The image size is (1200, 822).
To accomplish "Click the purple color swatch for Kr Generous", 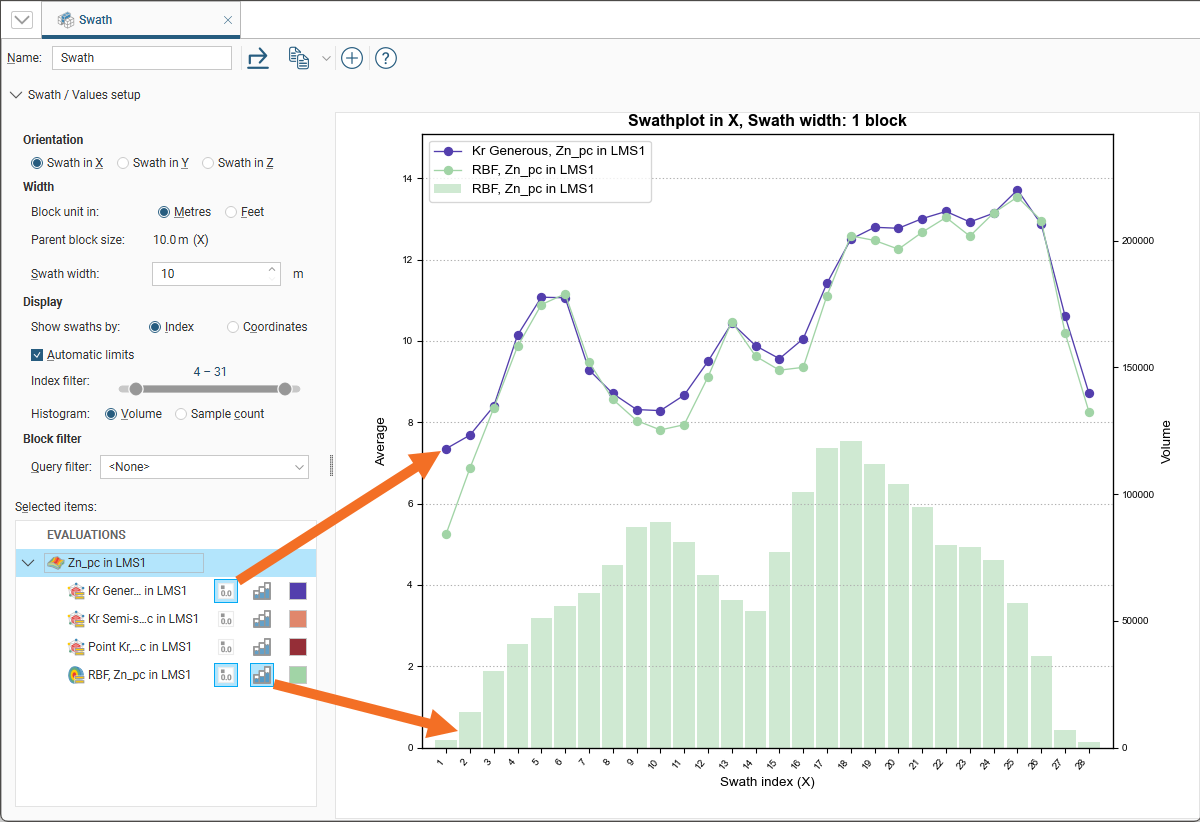I will (298, 591).
